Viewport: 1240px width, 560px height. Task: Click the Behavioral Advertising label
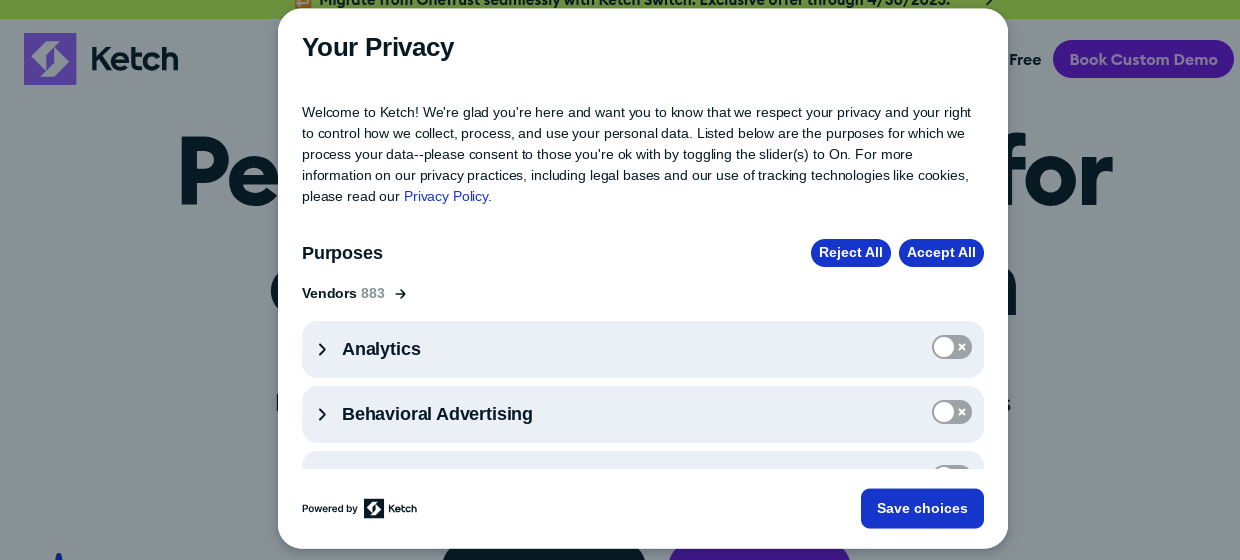click(x=437, y=414)
